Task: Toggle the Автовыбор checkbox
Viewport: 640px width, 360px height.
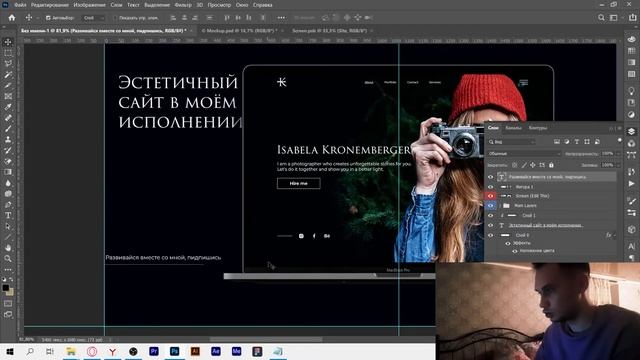Action: pyautogui.click(x=48, y=18)
